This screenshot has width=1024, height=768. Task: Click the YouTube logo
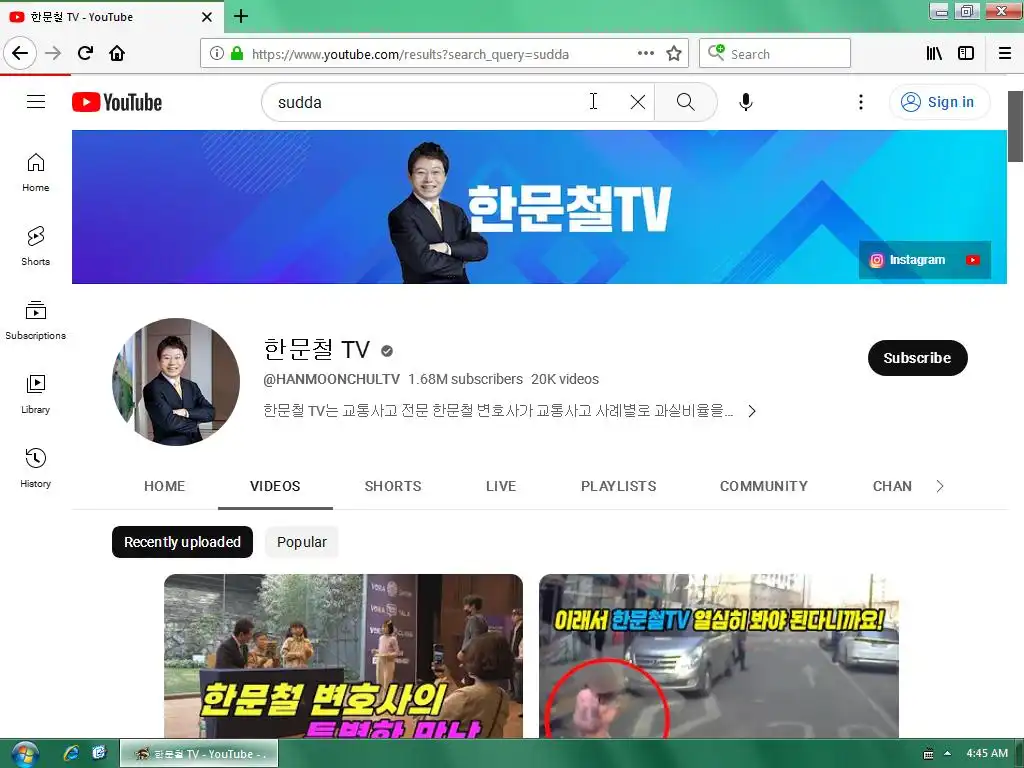[x=117, y=102]
